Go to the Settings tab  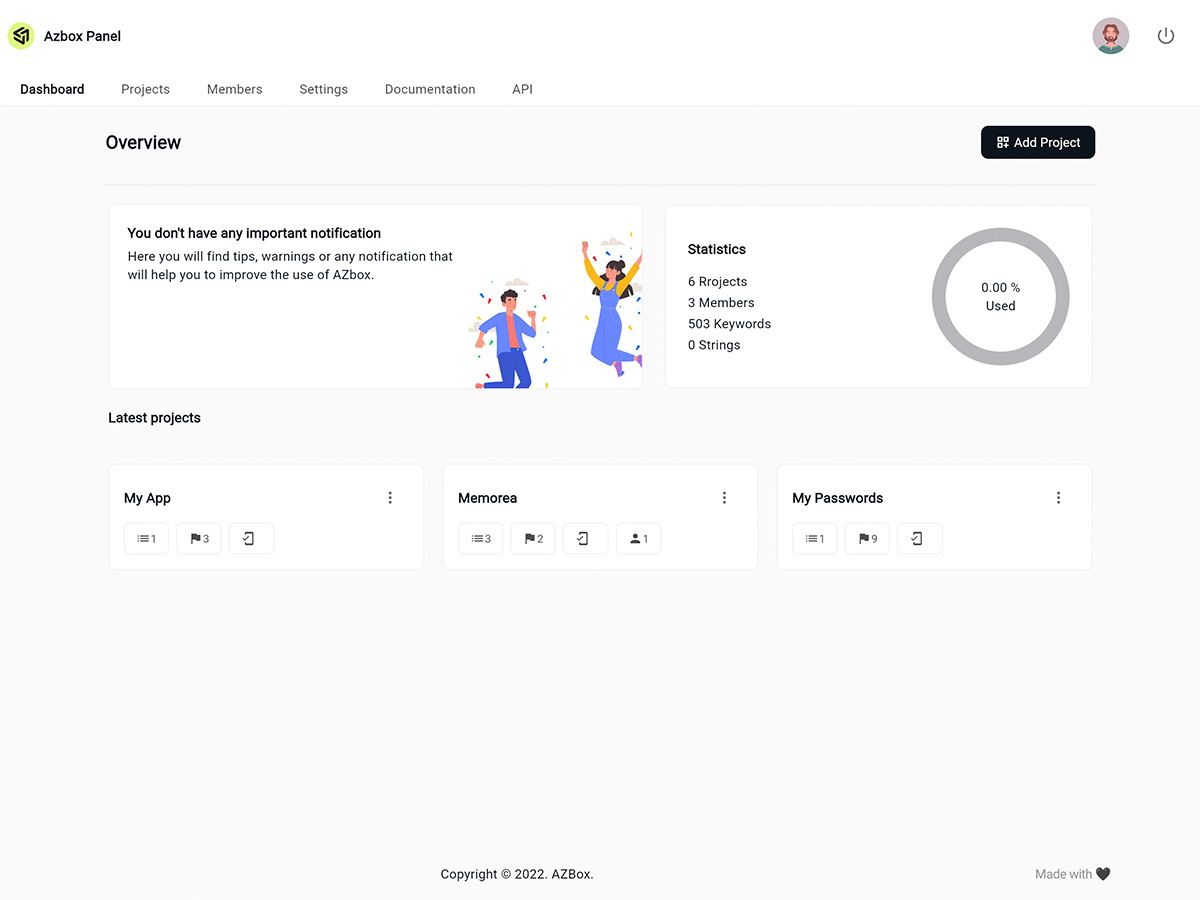[323, 89]
